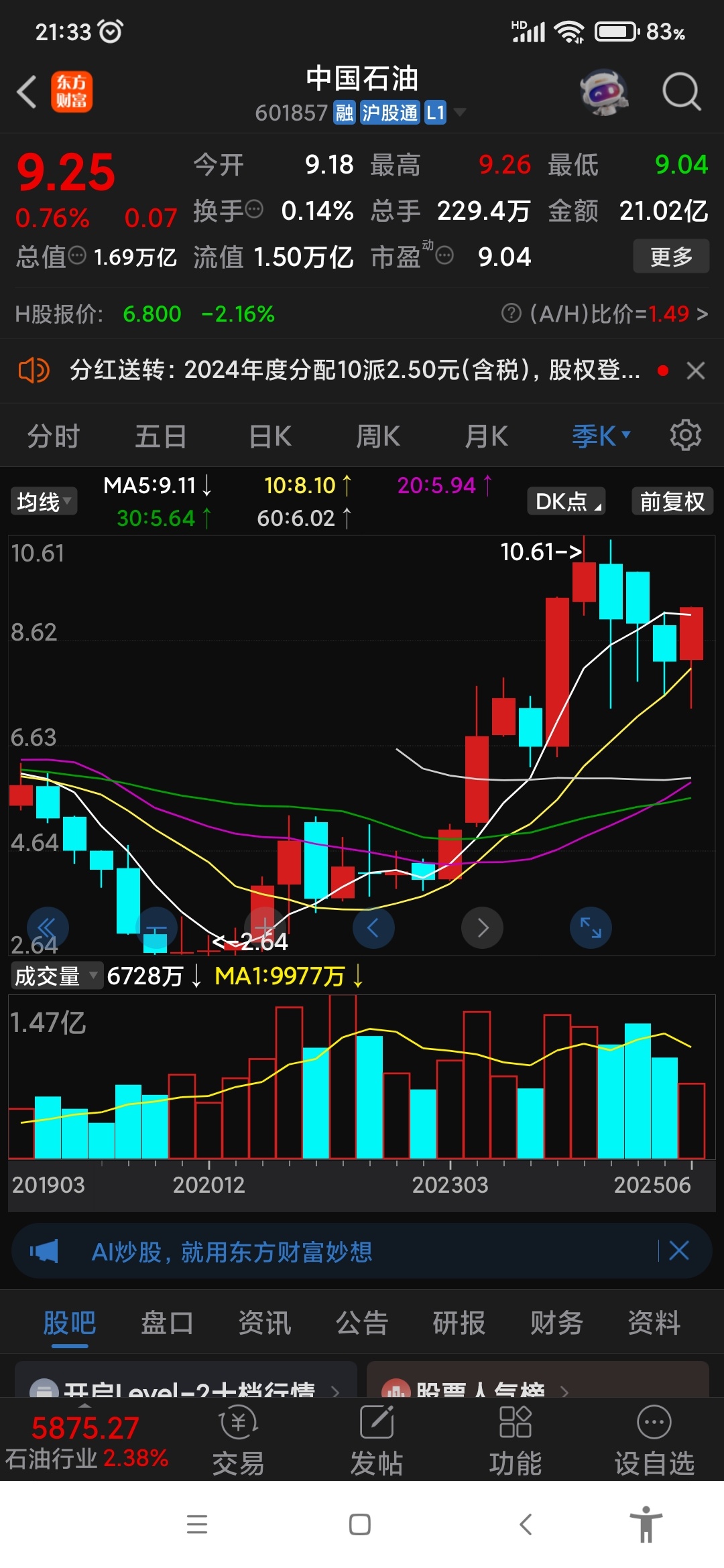Viewport: 724px width, 1568px height.
Task: Tap the current price 9.25
Action: (66, 172)
